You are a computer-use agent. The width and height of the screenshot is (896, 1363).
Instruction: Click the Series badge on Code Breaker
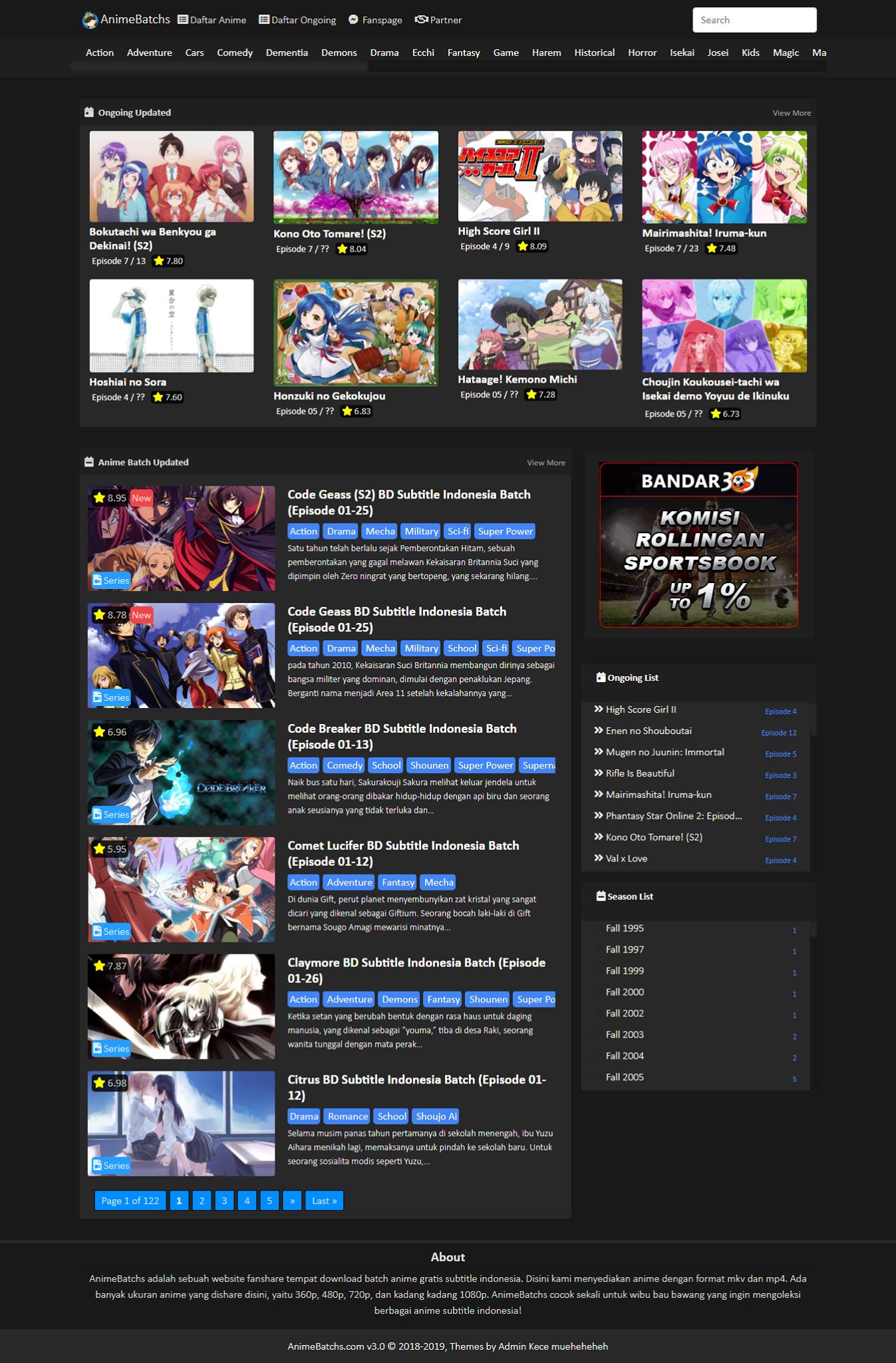111,815
